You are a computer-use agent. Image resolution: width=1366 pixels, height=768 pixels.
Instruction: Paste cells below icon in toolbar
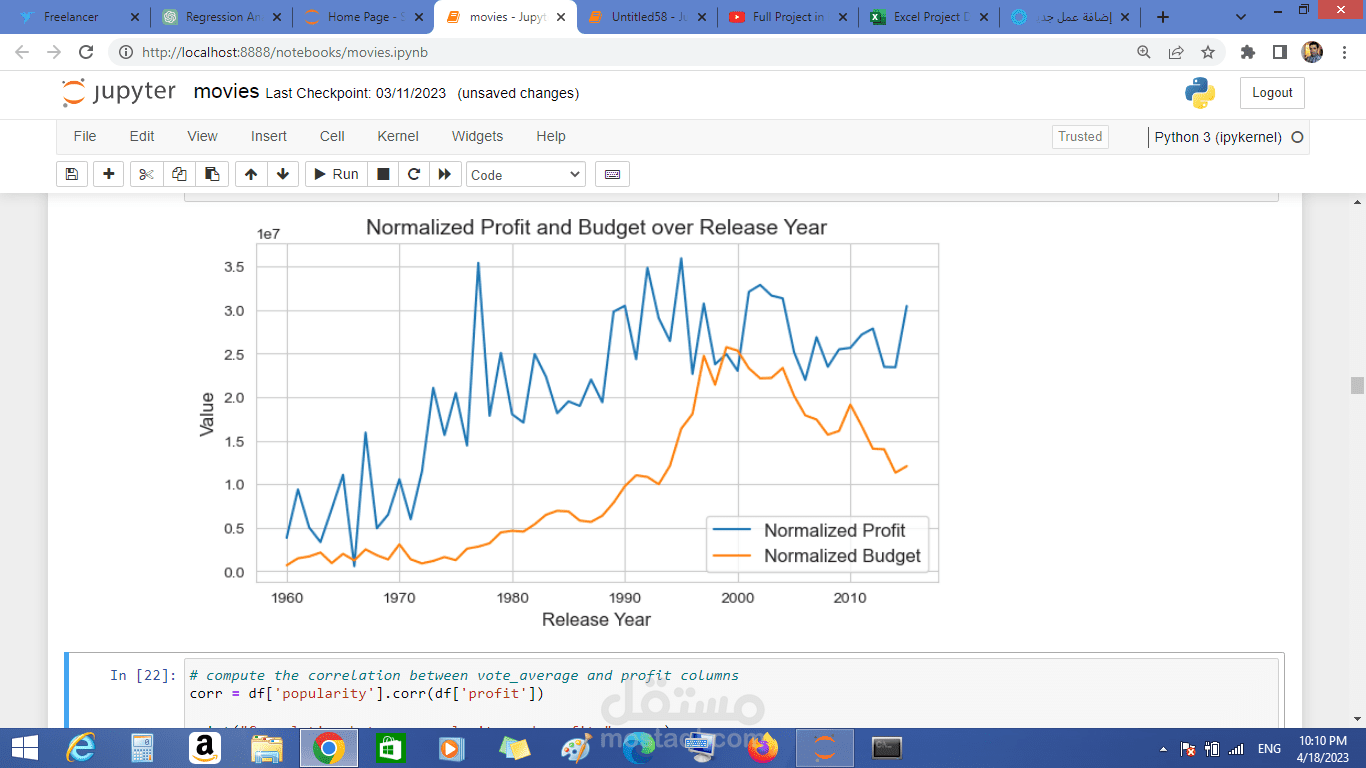(x=212, y=174)
